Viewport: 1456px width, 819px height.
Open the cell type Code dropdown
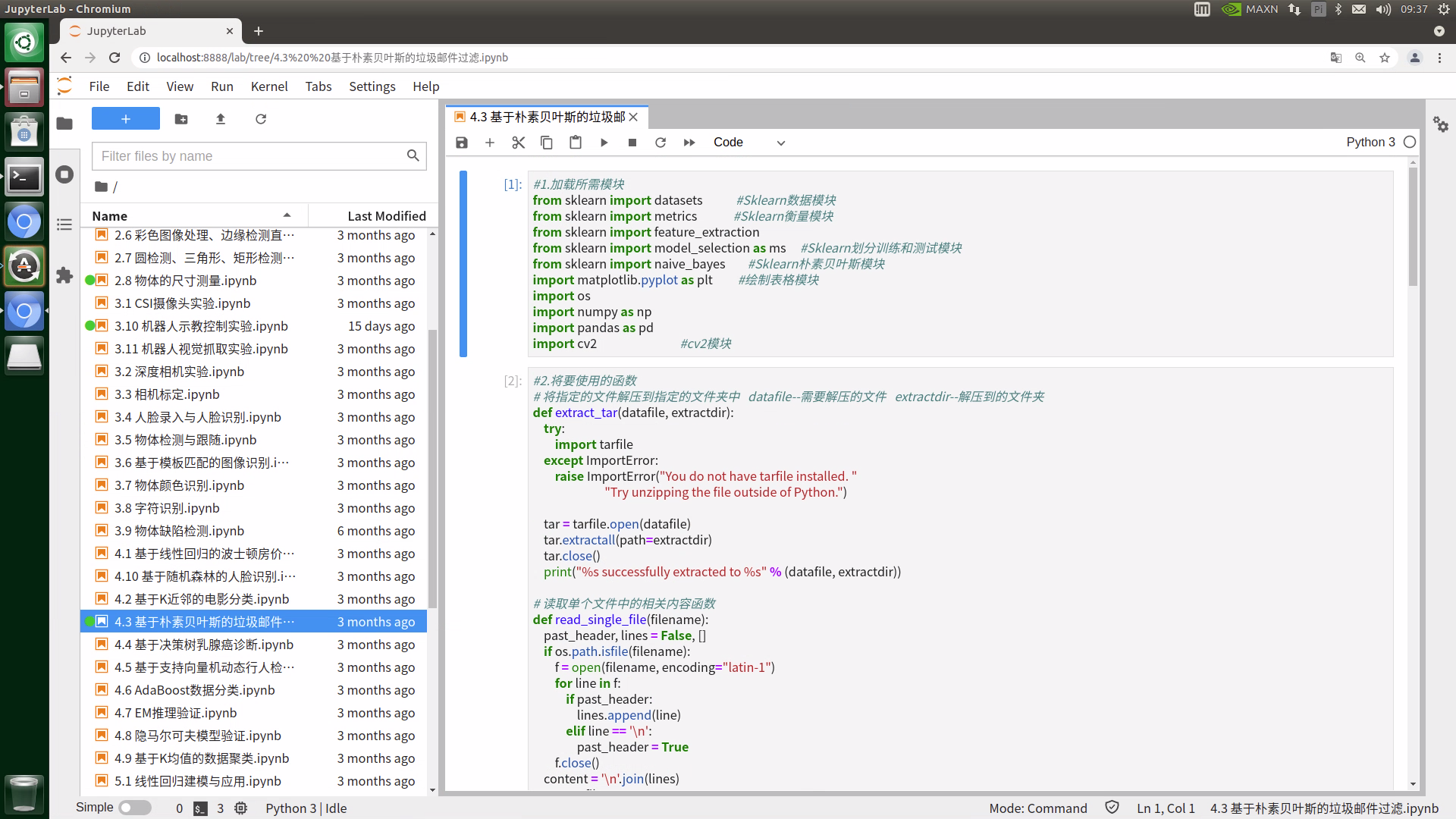click(x=748, y=143)
